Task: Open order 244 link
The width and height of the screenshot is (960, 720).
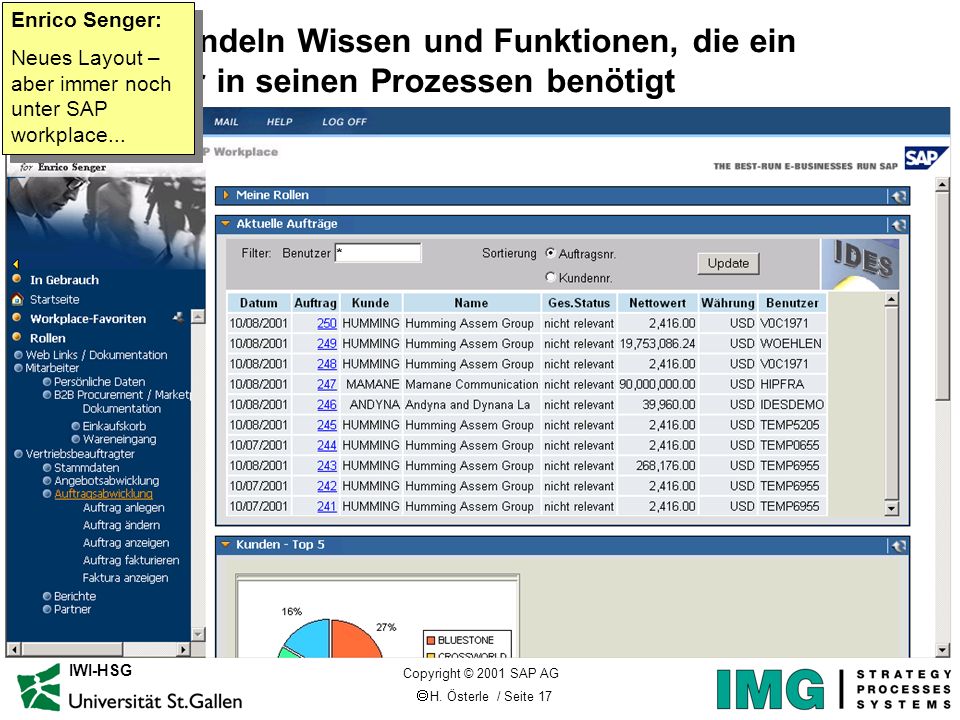Action: point(327,445)
